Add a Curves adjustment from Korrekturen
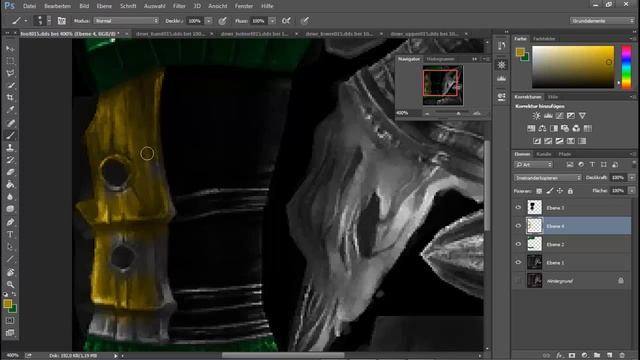640x360 pixels. pos(559,116)
